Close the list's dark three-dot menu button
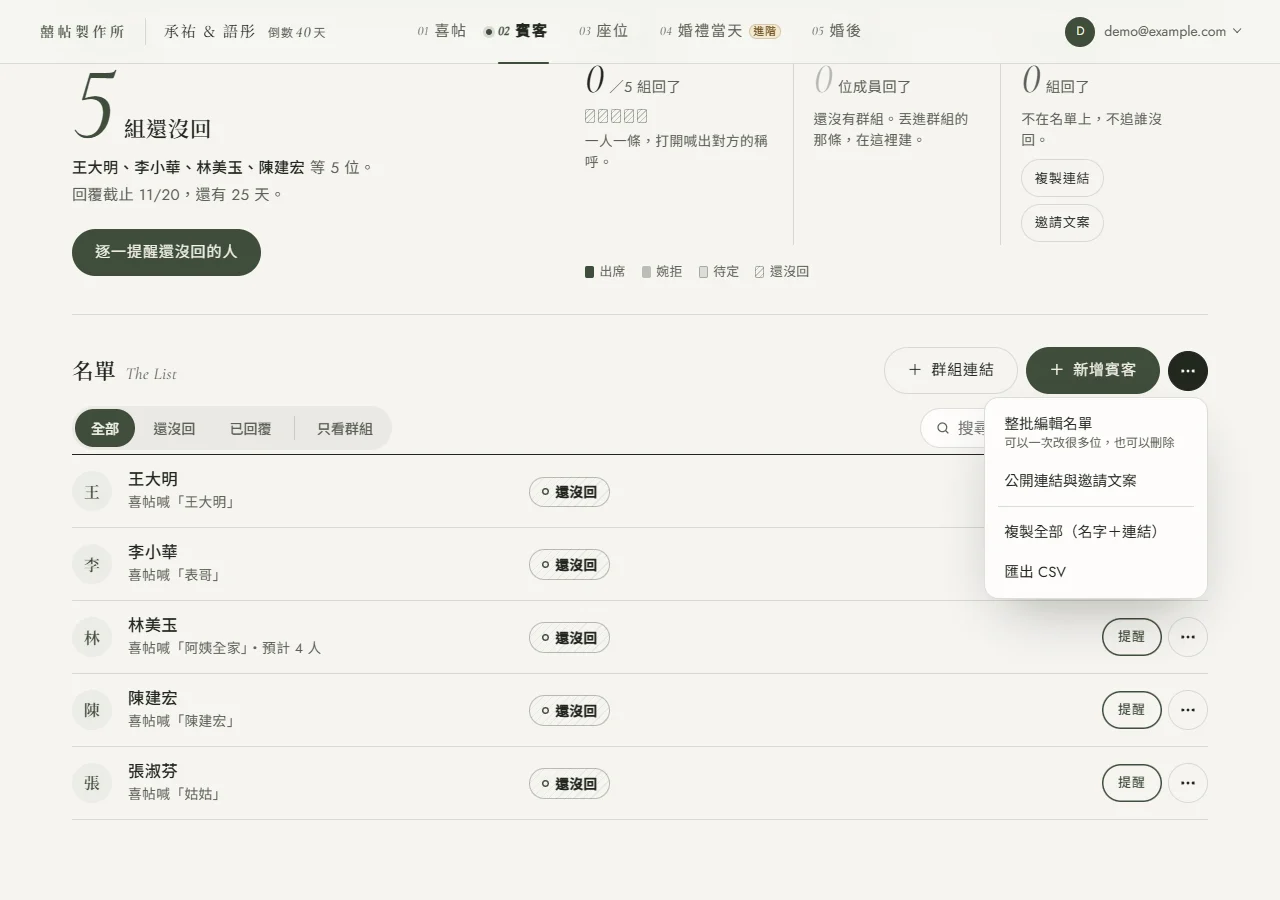The image size is (1280, 900). (x=1188, y=370)
